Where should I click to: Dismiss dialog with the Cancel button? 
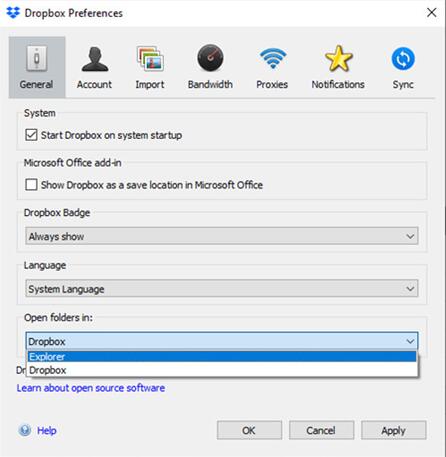click(x=321, y=430)
